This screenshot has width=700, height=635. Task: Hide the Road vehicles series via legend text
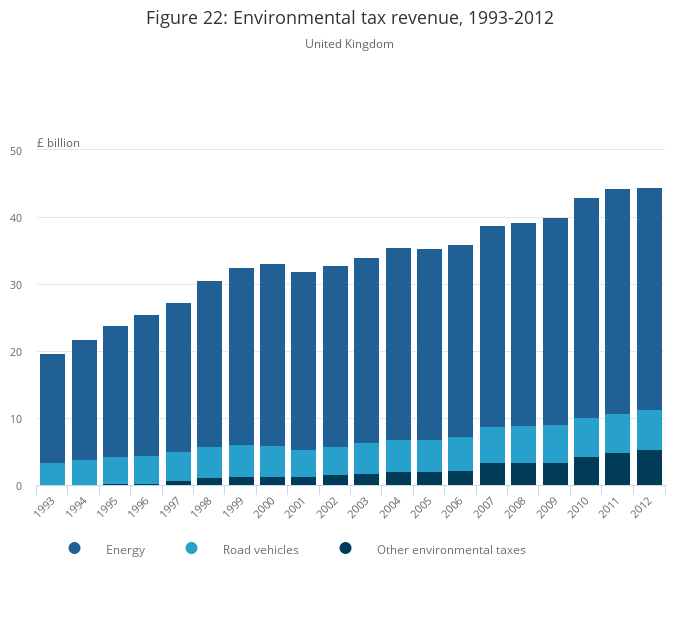click(260, 550)
